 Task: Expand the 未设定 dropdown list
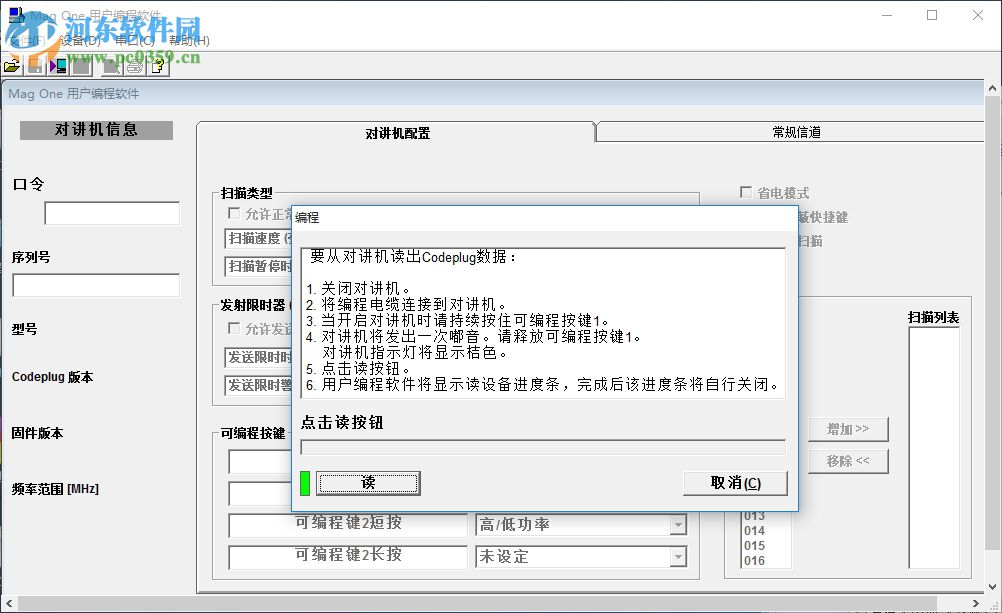(x=680, y=557)
